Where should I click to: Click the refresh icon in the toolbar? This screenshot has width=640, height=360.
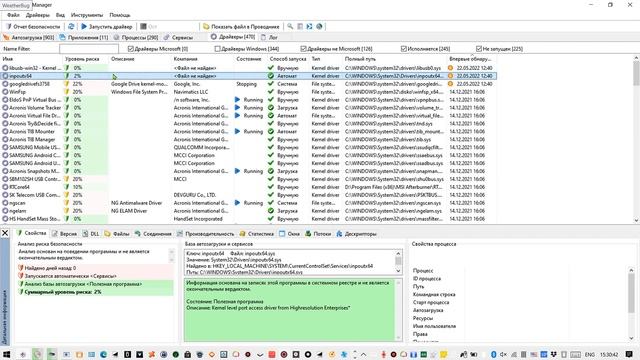click(x=71, y=27)
